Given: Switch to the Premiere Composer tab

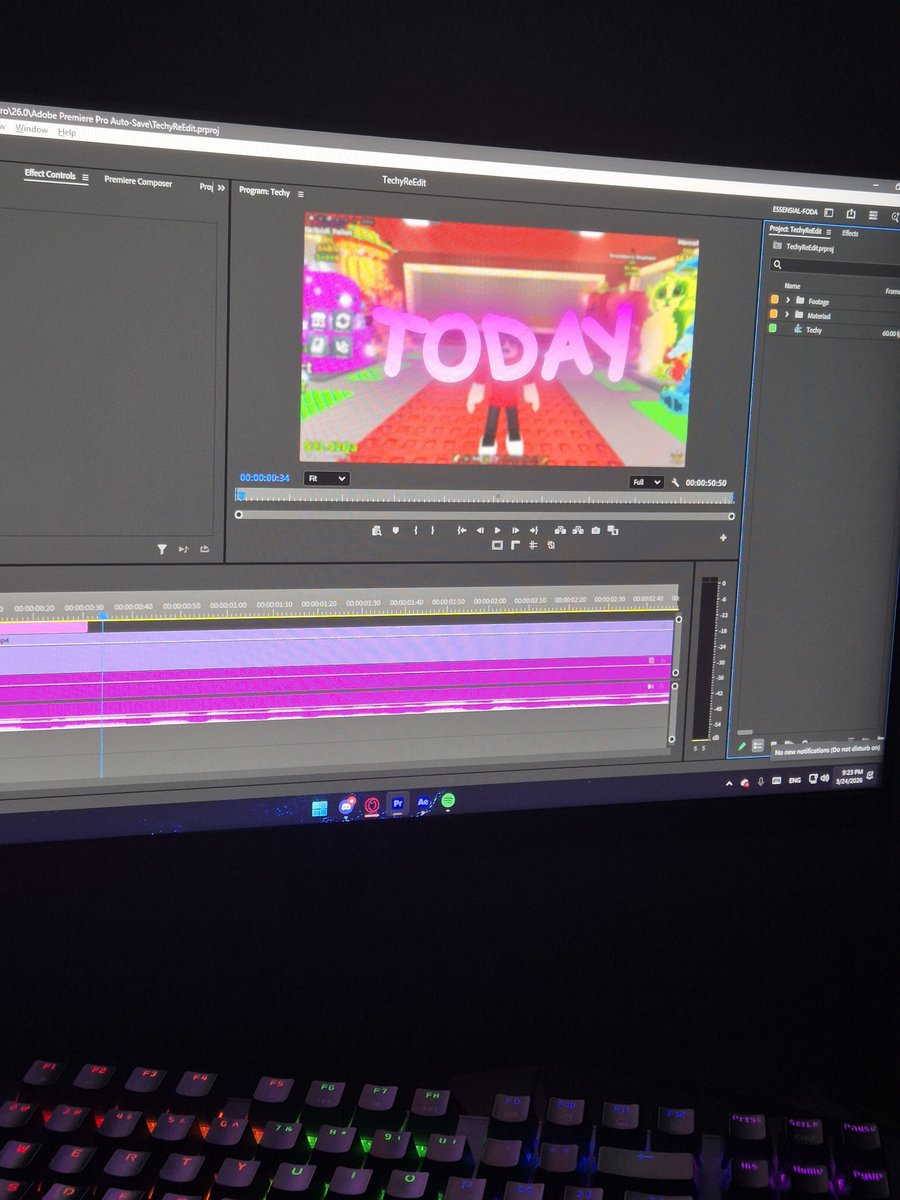Looking at the screenshot, I should pyautogui.click(x=138, y=183).
